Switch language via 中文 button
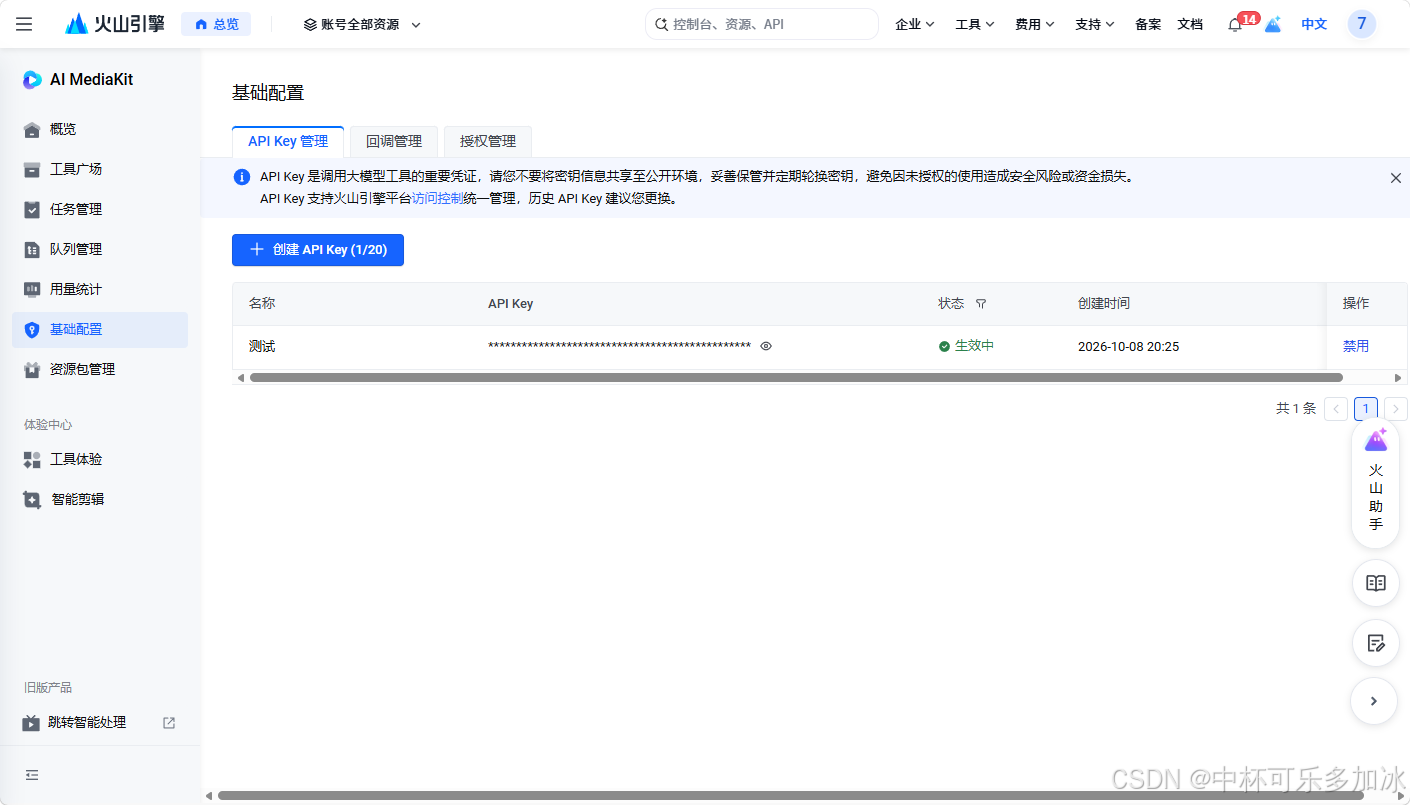The width and height of the screenshot is (1410, 805). click(x=1314, y=24)
